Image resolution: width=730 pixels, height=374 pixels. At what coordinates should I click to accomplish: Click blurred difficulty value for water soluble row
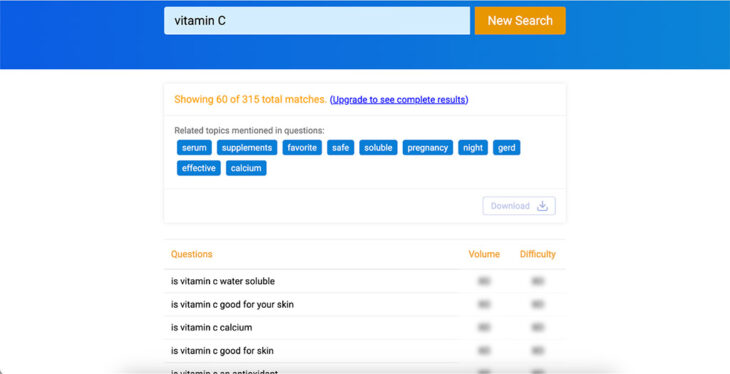tap(538, 281)
